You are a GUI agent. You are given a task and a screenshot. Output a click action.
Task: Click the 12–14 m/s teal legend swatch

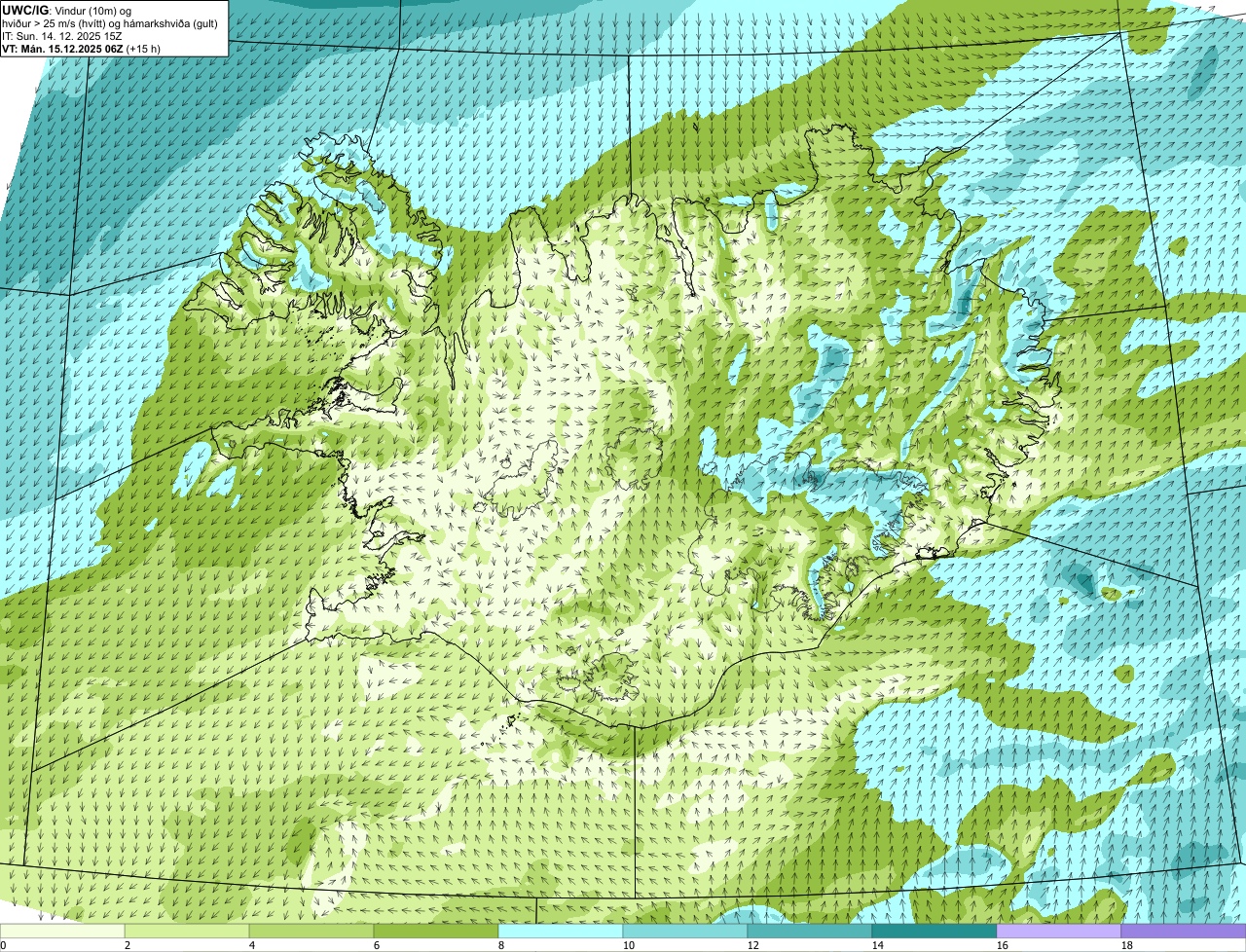[810, 931]
